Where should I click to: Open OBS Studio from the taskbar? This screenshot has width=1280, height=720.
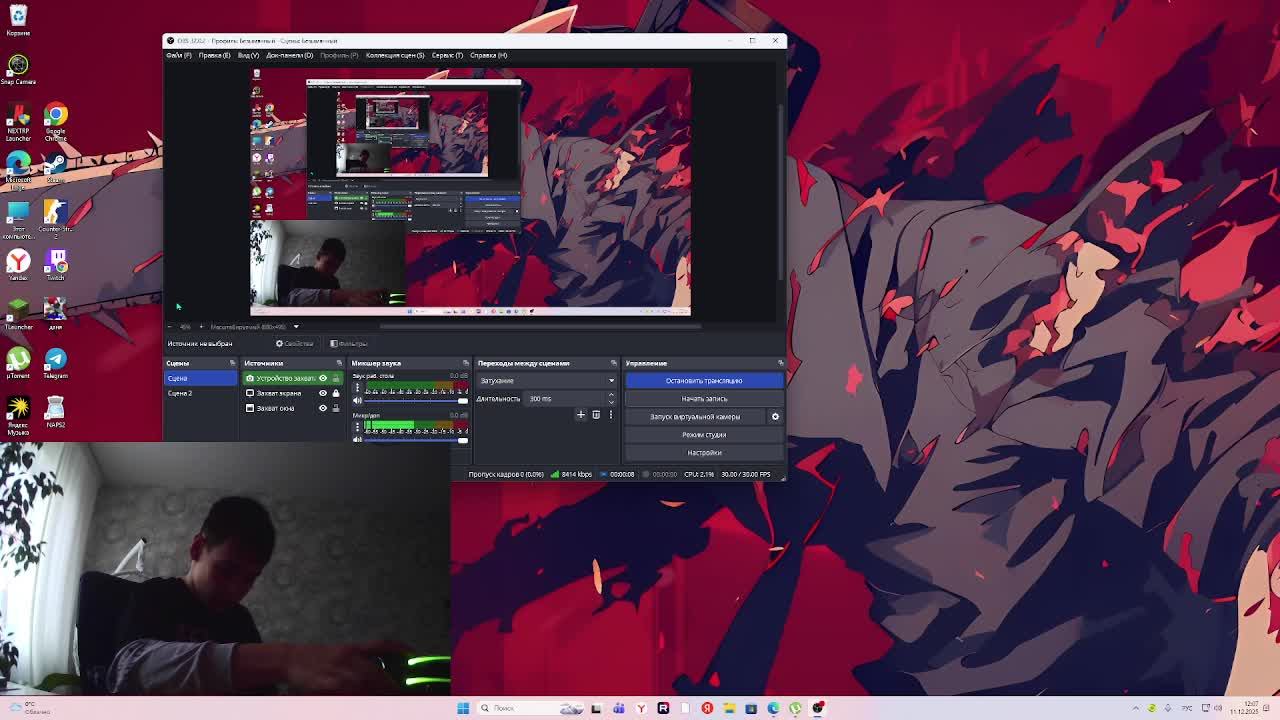818,708
